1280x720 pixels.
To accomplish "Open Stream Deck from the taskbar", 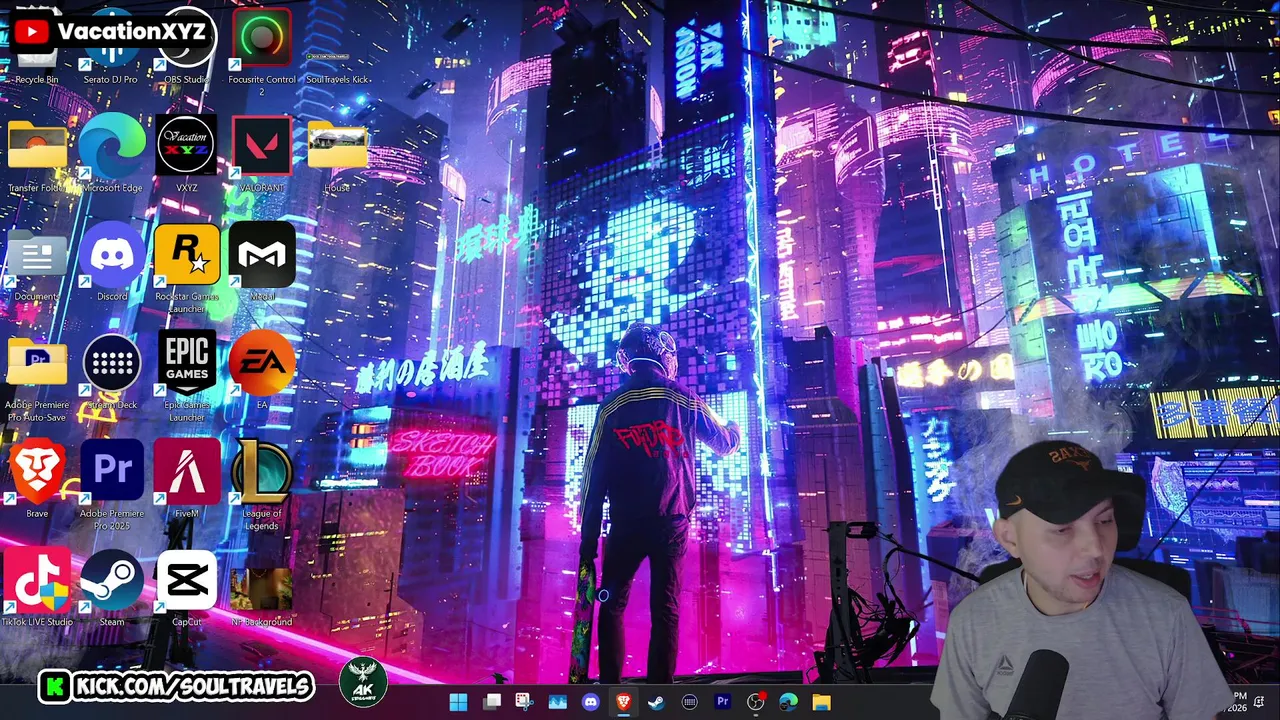I will coord(689,702).
